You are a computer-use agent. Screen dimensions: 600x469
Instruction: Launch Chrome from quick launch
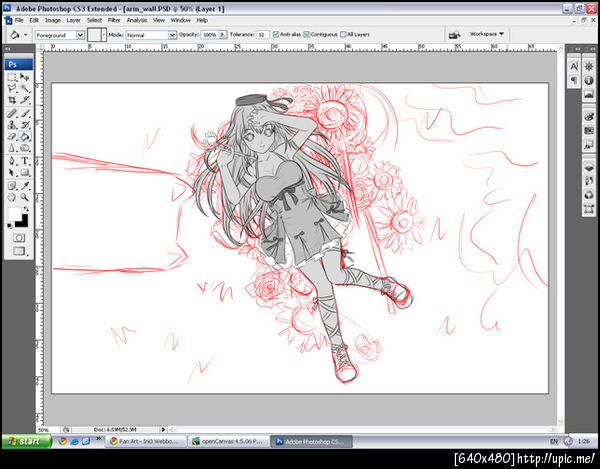(62, 441)
